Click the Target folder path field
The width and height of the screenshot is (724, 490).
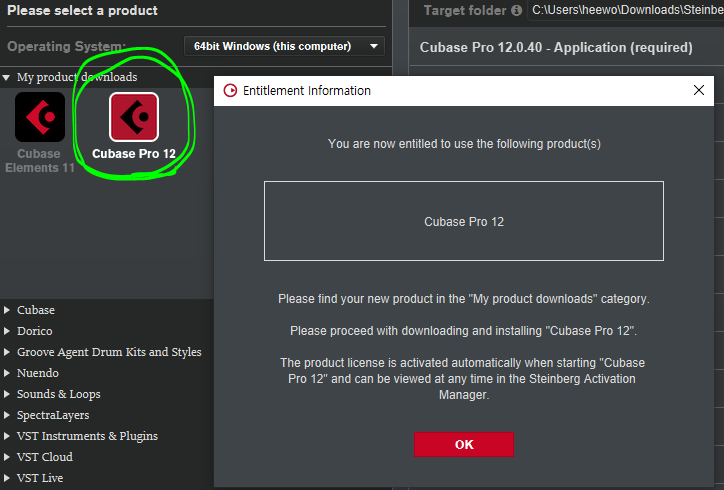click(626, 10)
